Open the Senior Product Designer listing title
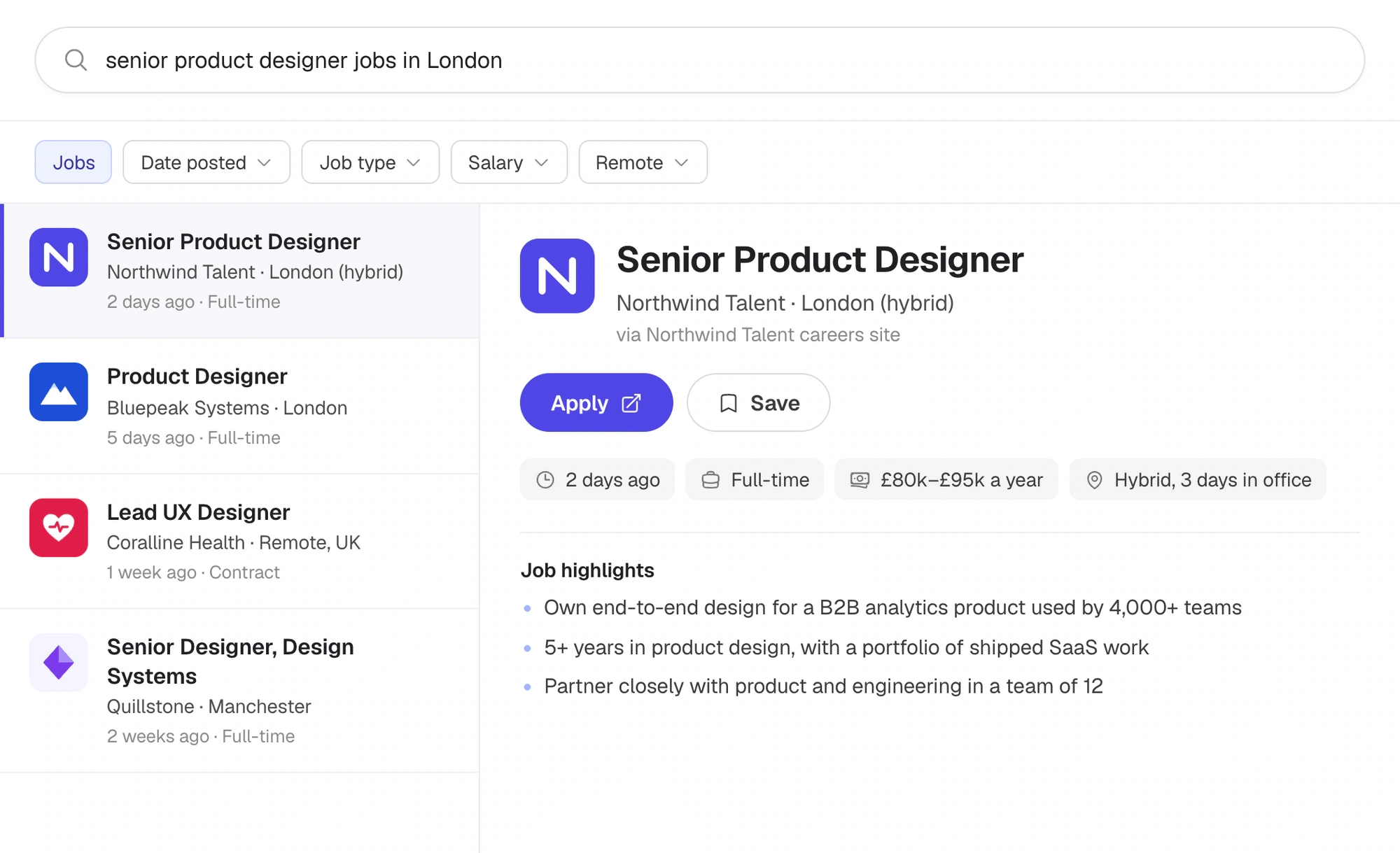Screen dimensions: 1400x853 234,241
